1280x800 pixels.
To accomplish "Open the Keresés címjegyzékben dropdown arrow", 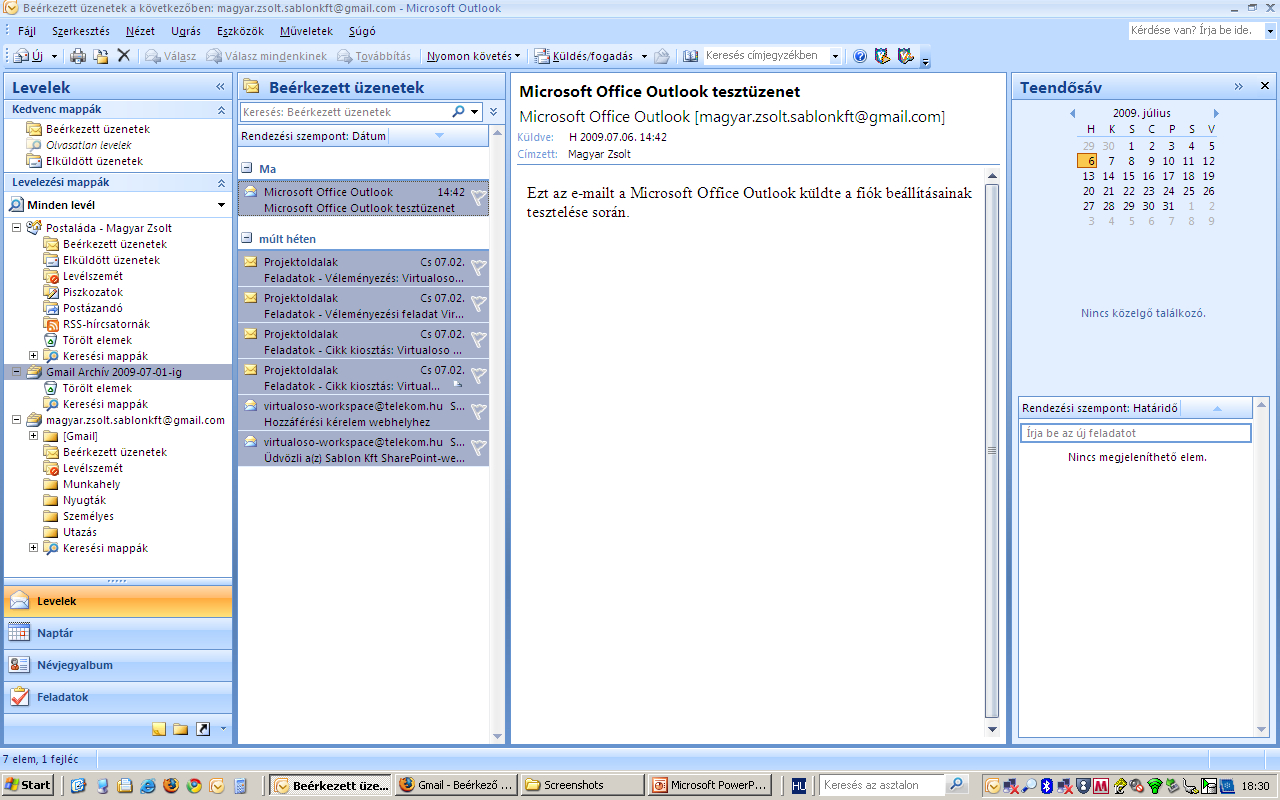I will [x=835, y=57].
